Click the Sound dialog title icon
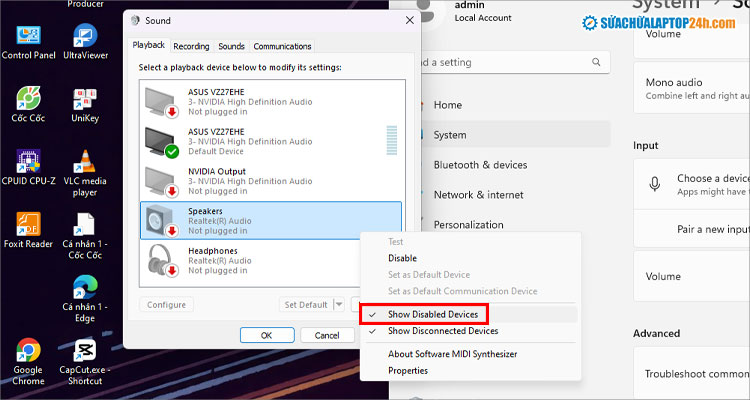The width and height of the screenshot is (750, 400). pos(135,21)
